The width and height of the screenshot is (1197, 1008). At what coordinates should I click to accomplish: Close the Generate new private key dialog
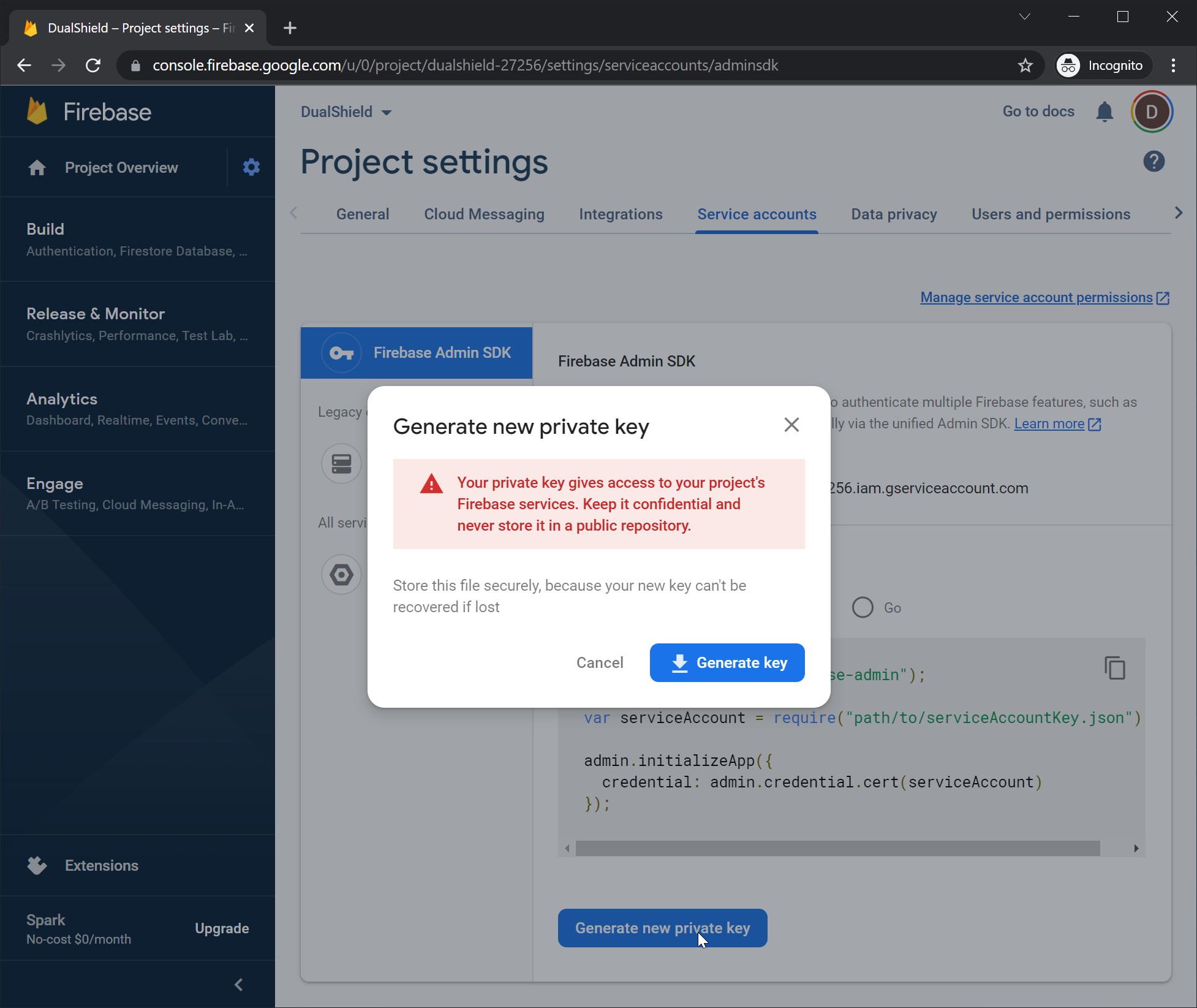click(x=791, y=425)
